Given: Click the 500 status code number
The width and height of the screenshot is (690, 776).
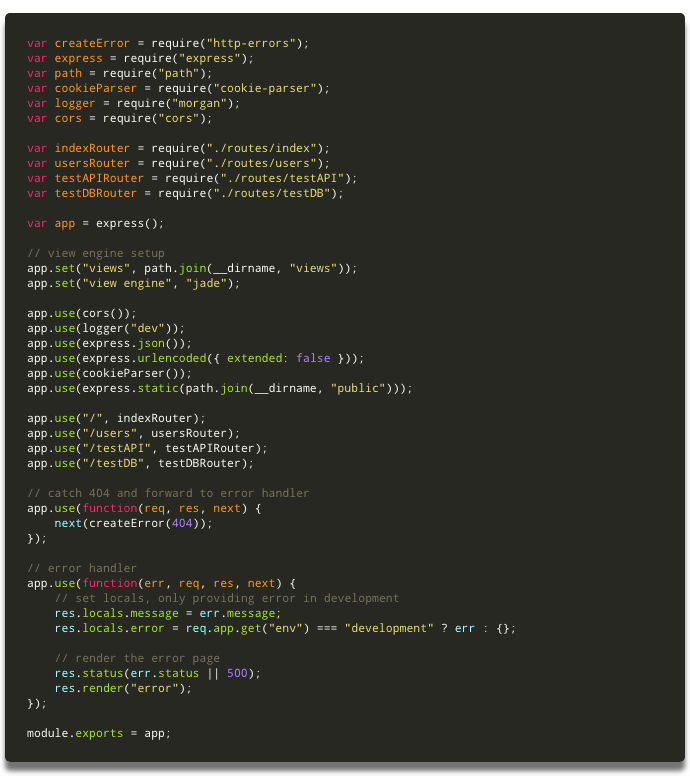Looking at the screenshot, I should (x=240, y=673).
